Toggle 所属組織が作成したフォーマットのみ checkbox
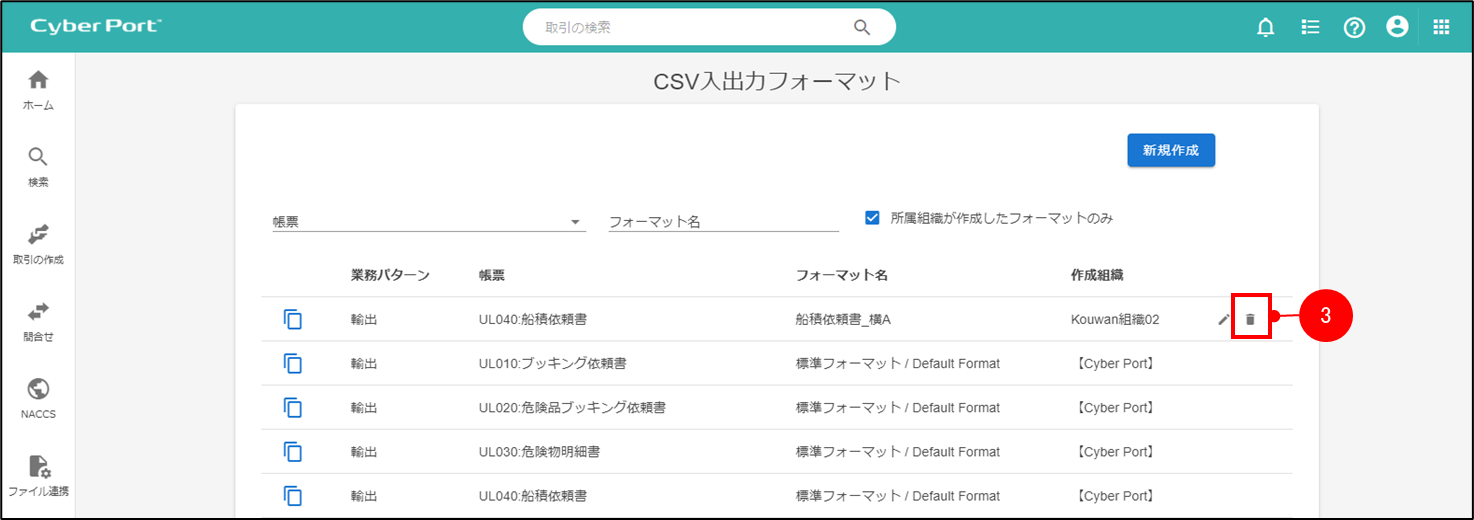The width and height of the screenshot is (1474, 520). point(872,217)
